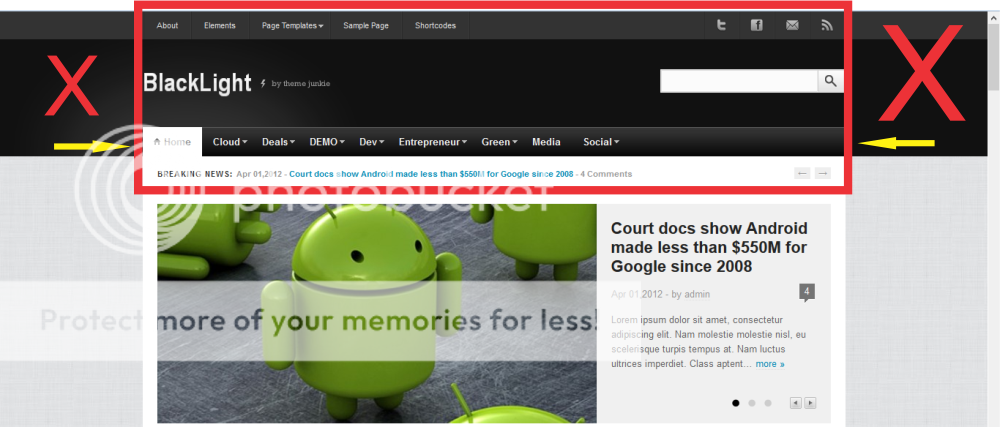Viewport: 1000px width, 427px height.
Task: Click the slider previous arrow button
Action: coord(795,403)
